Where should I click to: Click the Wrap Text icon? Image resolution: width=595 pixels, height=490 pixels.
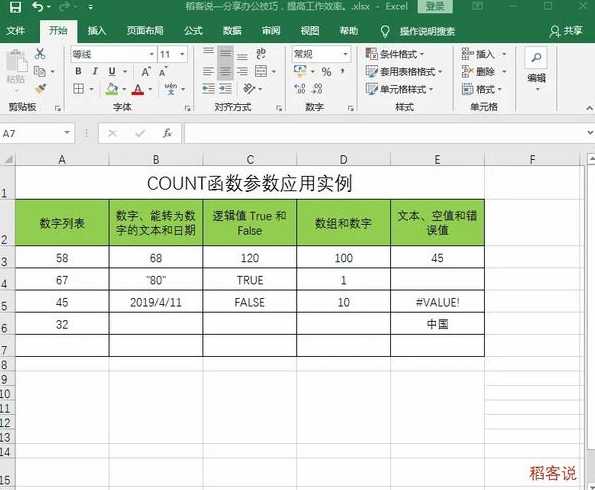point(261,54)
